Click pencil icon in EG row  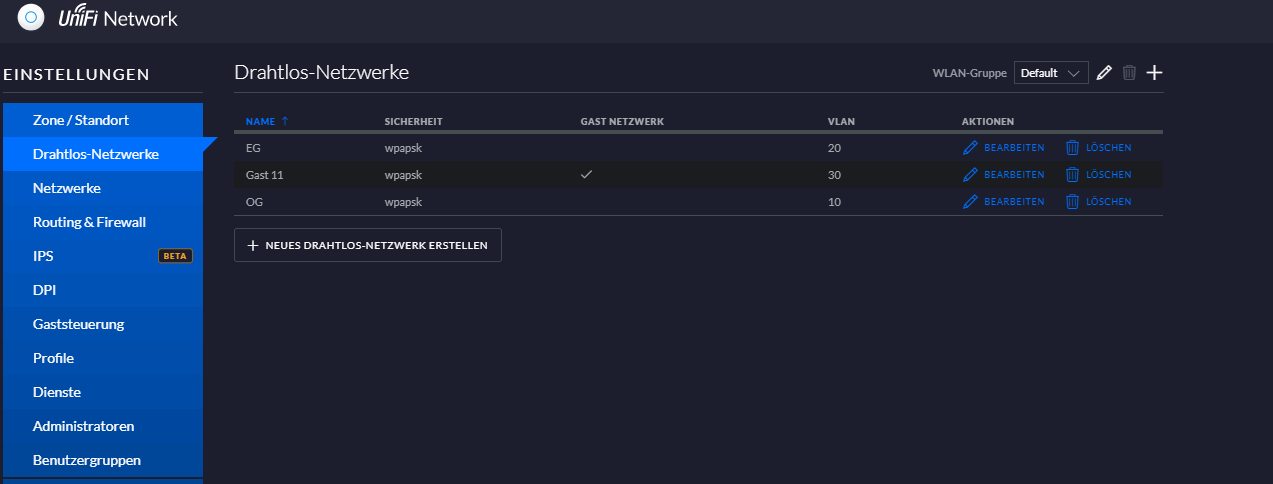tap(968, 148)
